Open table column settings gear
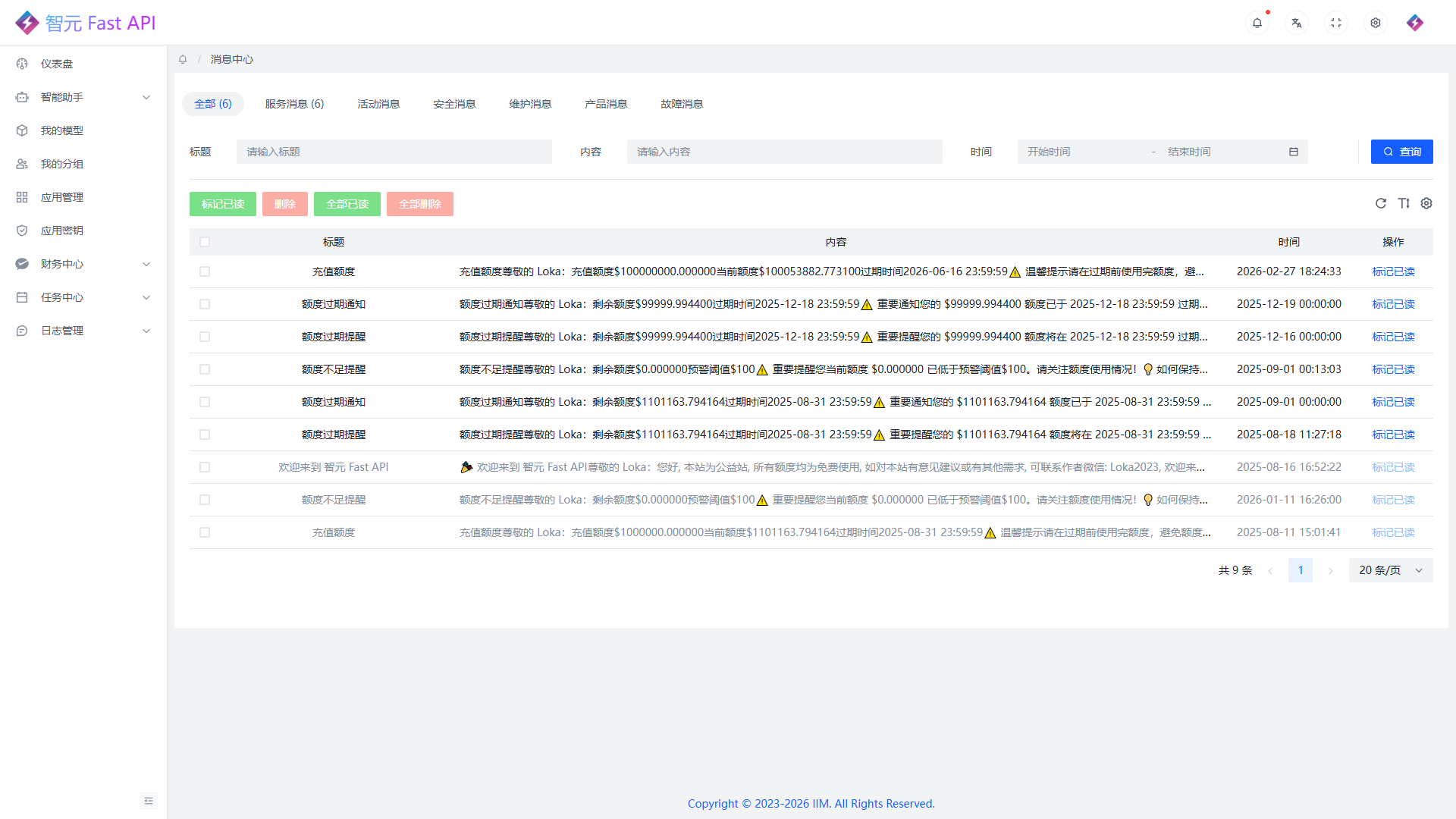Image resolution: width=1456 pixels, height=819 pixels. tap(1426, 203)
